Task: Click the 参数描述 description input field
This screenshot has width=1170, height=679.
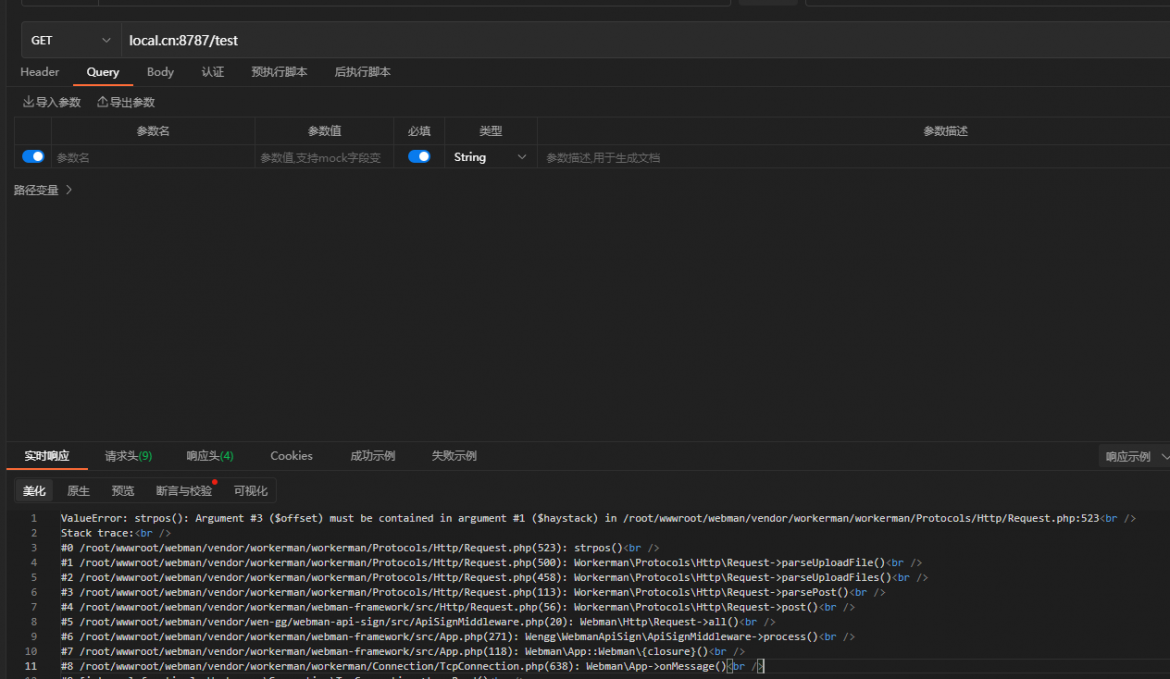Action: 854,157
